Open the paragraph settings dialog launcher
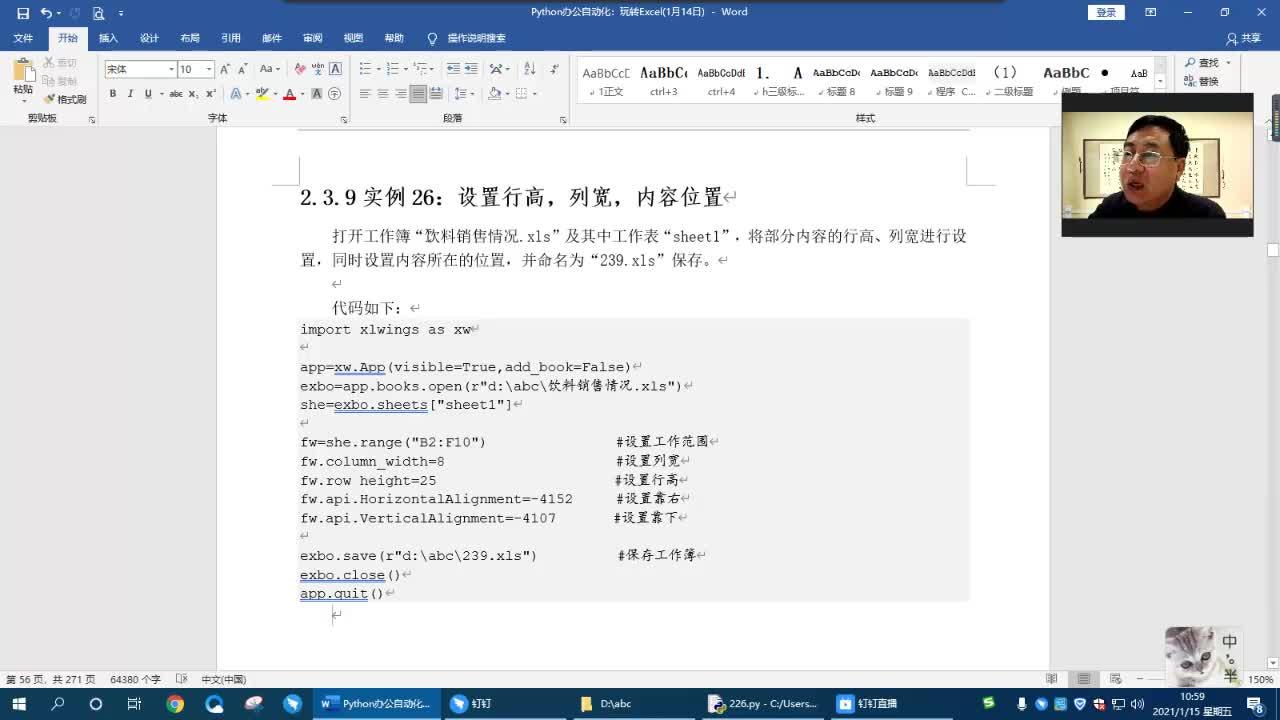 click(x=563, y=119)
